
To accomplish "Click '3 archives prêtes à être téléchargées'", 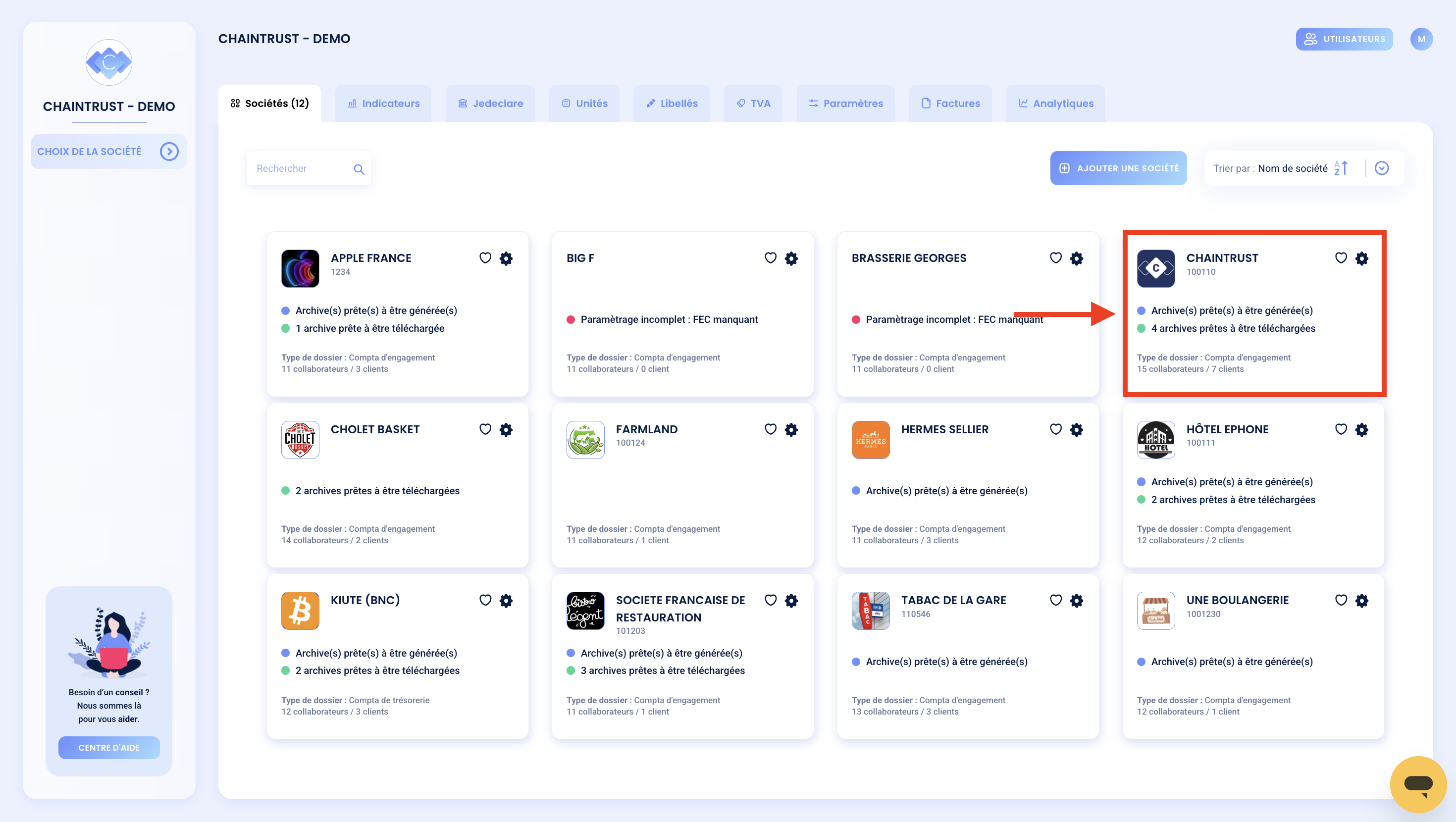I will click(663, 670).
